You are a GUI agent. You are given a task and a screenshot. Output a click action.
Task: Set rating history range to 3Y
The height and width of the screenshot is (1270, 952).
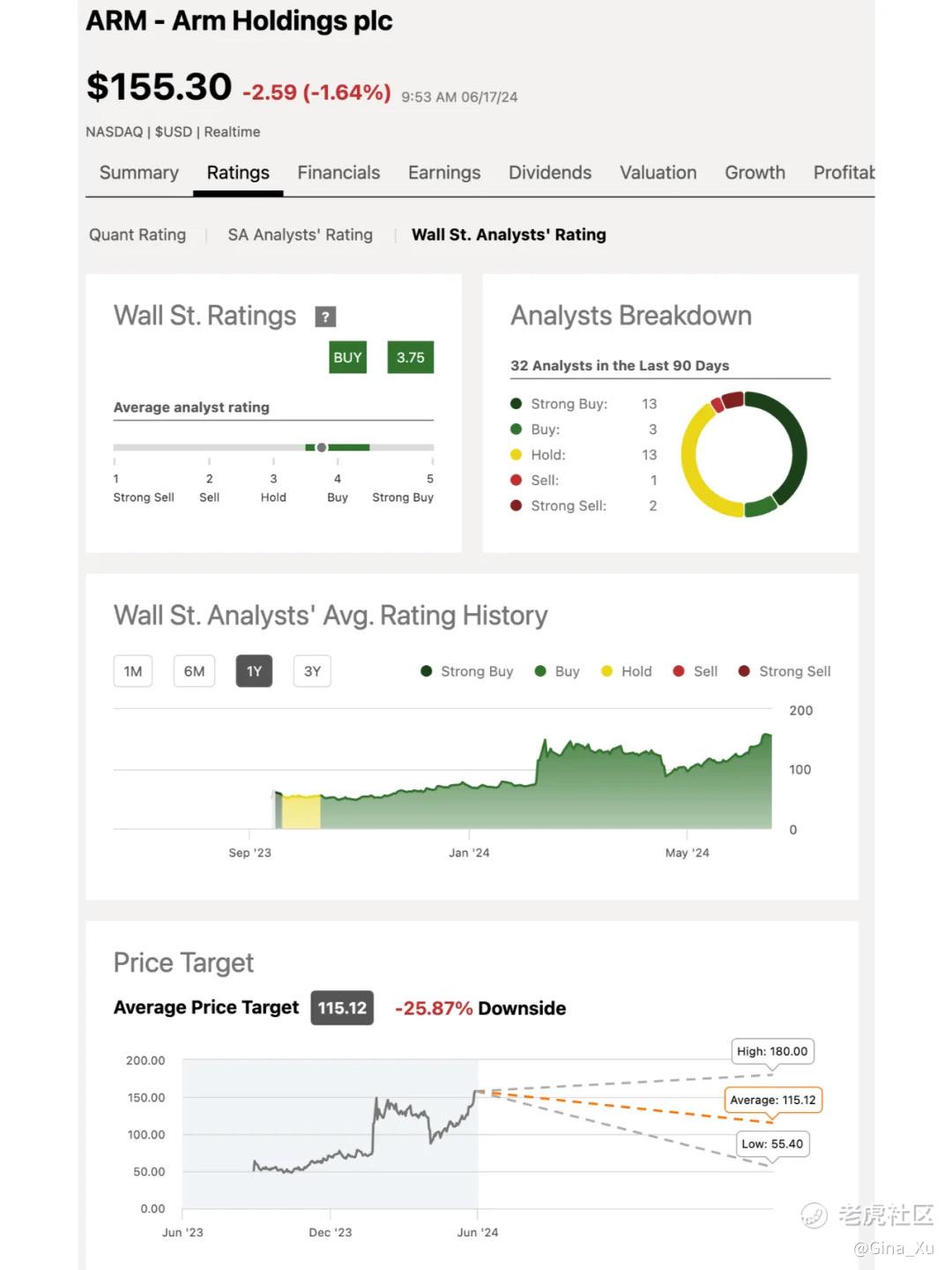coord(312,671)
